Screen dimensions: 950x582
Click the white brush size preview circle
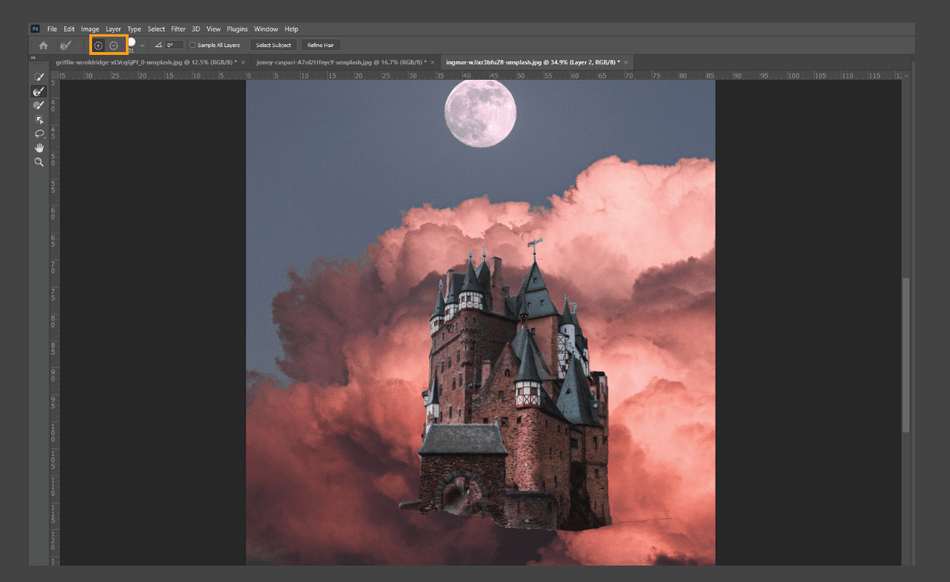[131, 42]
